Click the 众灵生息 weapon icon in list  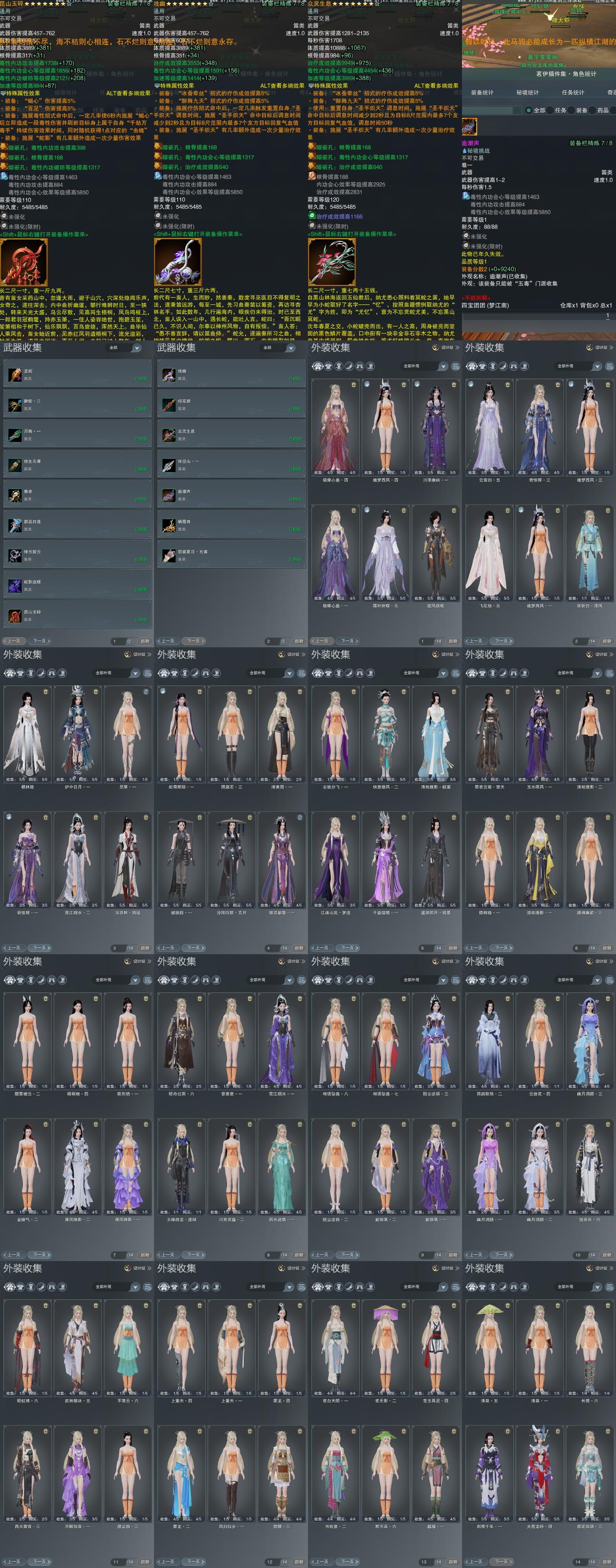169,435
